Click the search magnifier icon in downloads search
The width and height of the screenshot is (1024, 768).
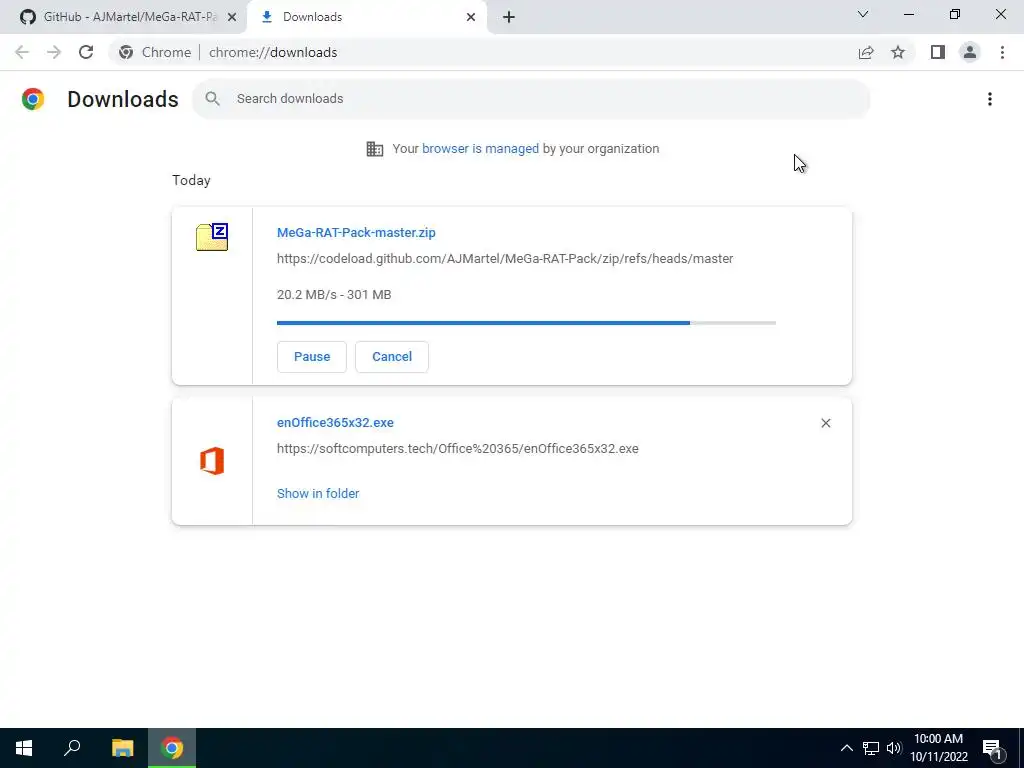coord(212,99)
